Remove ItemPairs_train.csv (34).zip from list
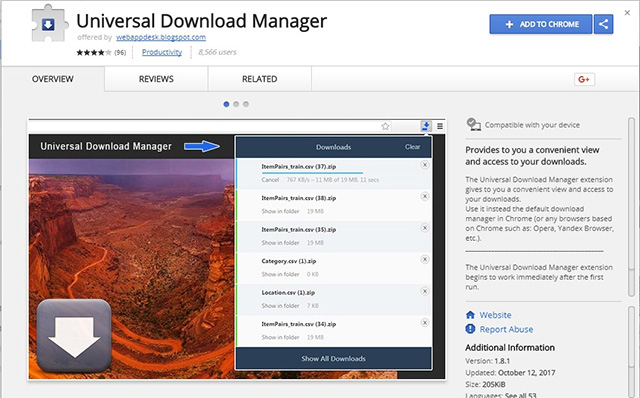The height and width of the screenshot is (398, 640). point(425,322)
